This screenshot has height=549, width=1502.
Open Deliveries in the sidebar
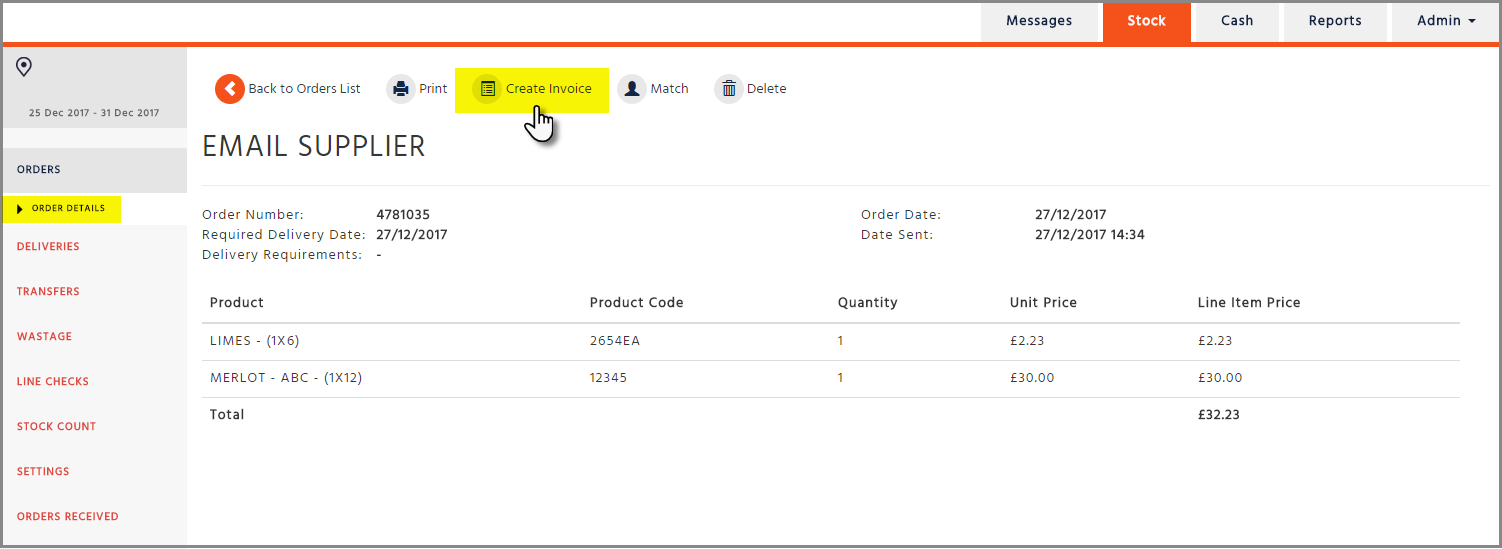(x=48, y=247)
